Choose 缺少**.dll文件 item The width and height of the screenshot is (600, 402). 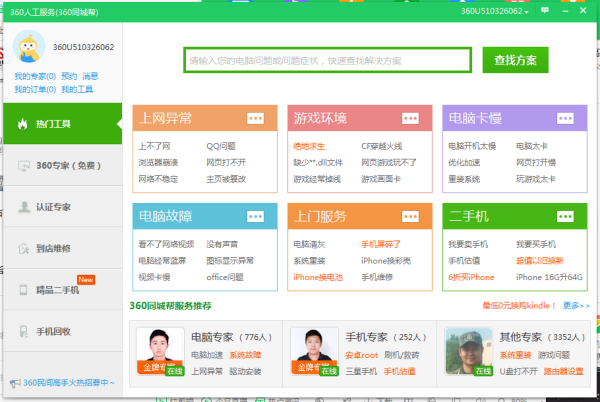tap(318, 163)
